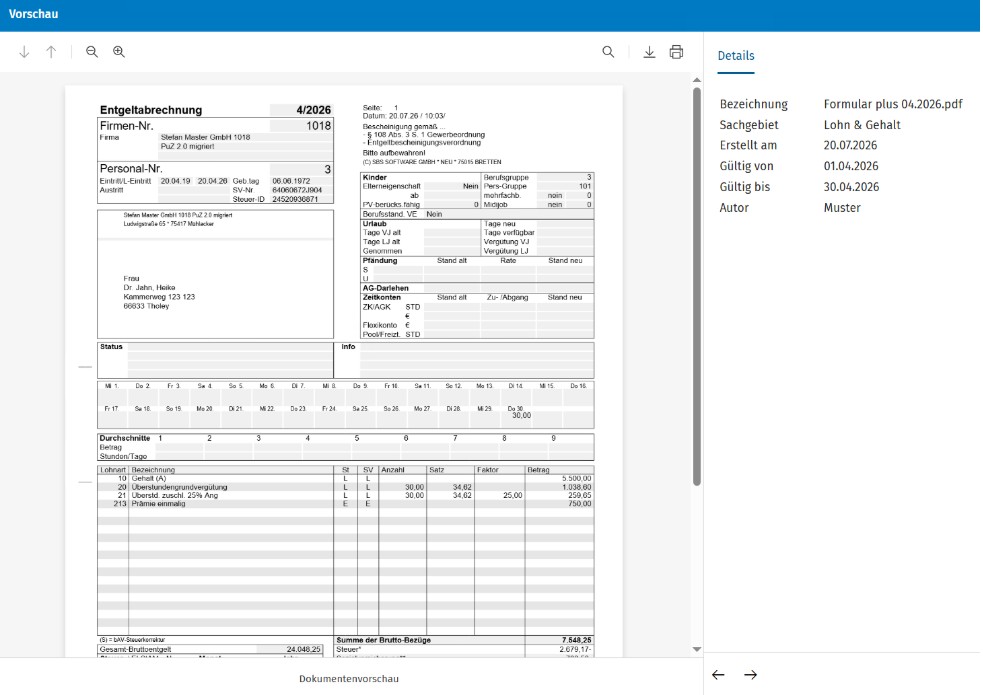Click the 'Gehalt (A)' wage row
983x695 pixels.
[x=345, y=478]
